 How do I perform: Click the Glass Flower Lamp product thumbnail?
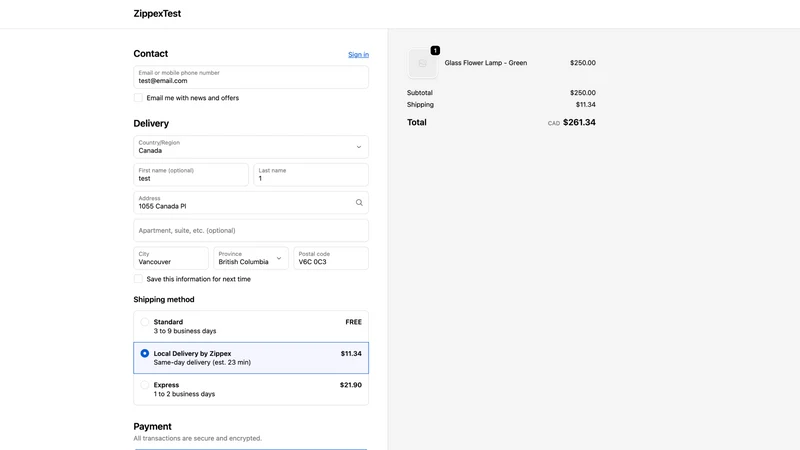422,63
